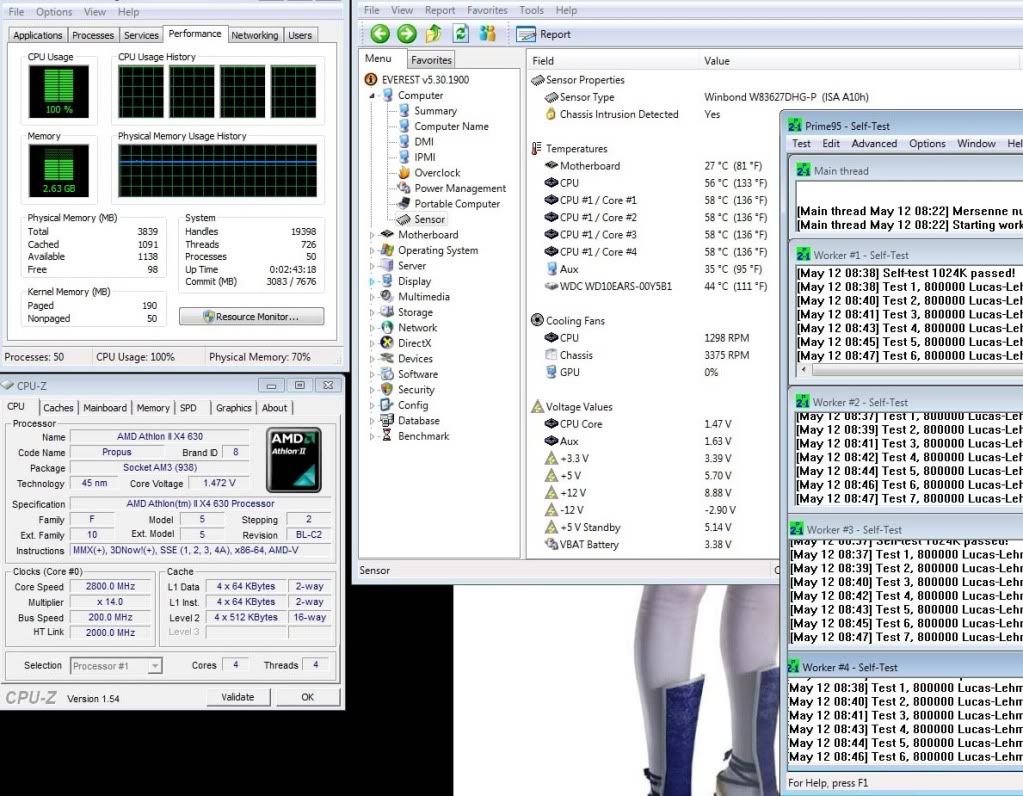This screenshot has width=1023, height=796.
Task: Expand the Benchmark tree node arrow
Action: (372, 436)
